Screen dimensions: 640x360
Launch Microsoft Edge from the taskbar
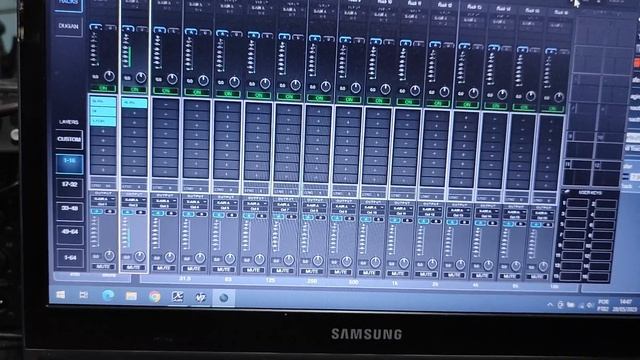point(108,296)
